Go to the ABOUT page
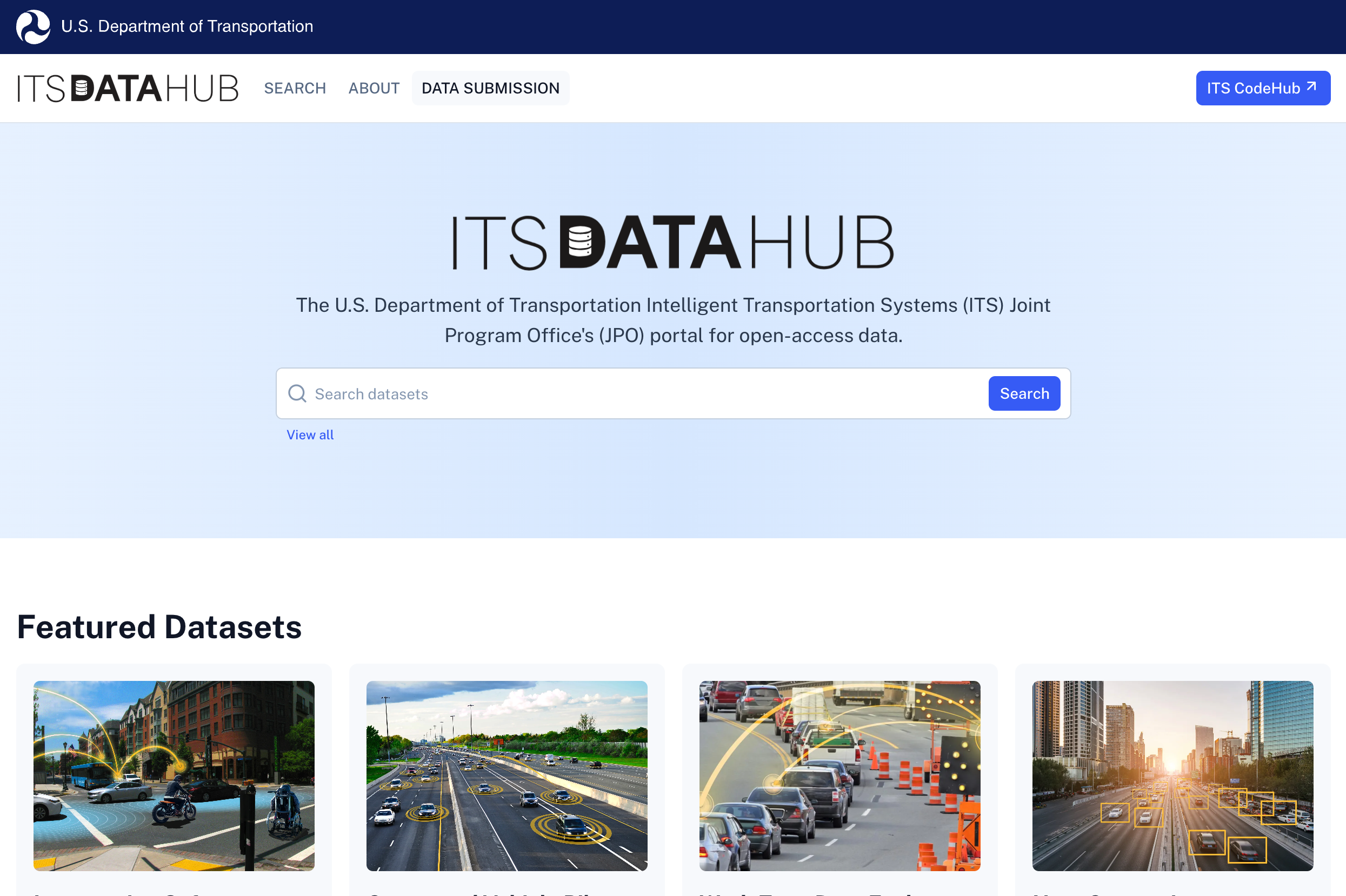Image resolution: width=1346 pixels, height=896 pixels. (x=374, y=88)
